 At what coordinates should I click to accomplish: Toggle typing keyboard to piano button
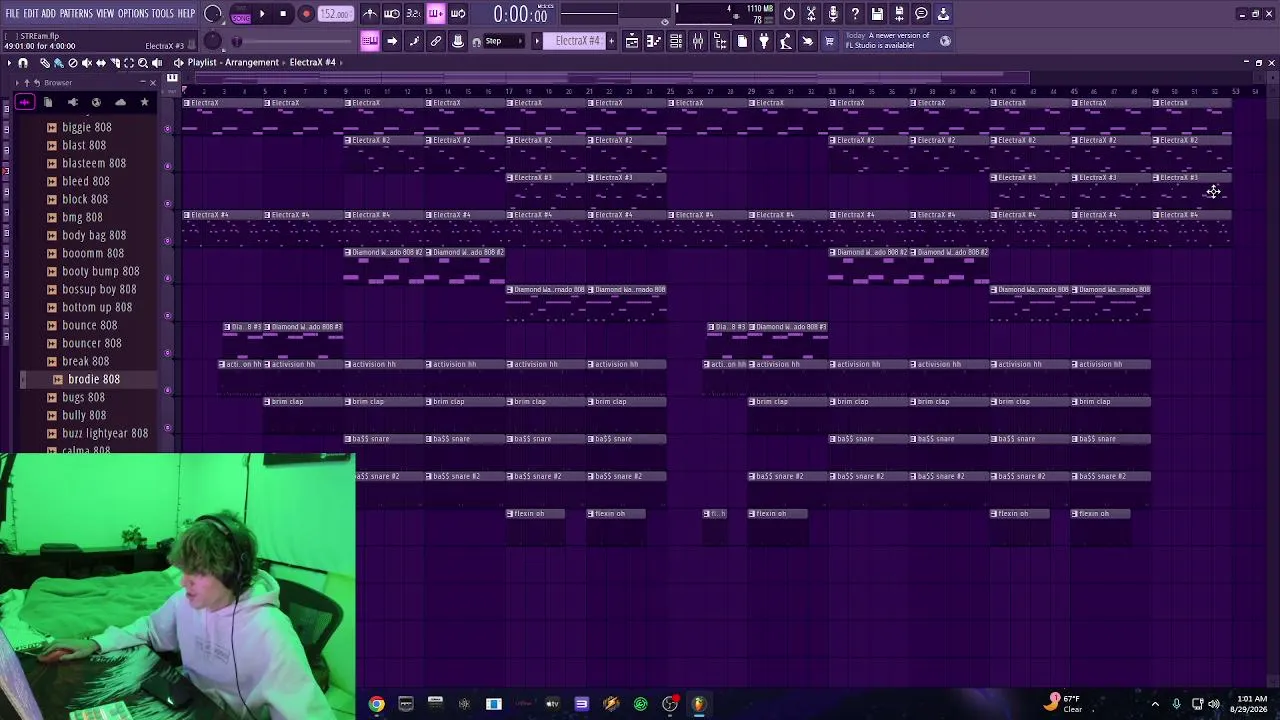click(370, 41)
